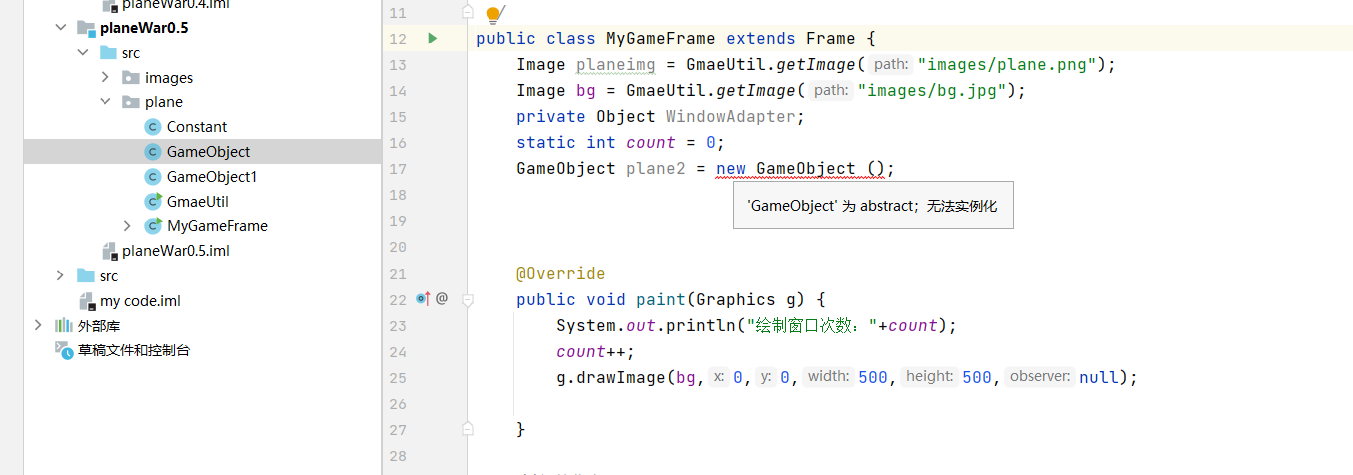This screenshot has height=475, width=1353.
Task: Click the Graphics parameter type
Action: (736, 299)
